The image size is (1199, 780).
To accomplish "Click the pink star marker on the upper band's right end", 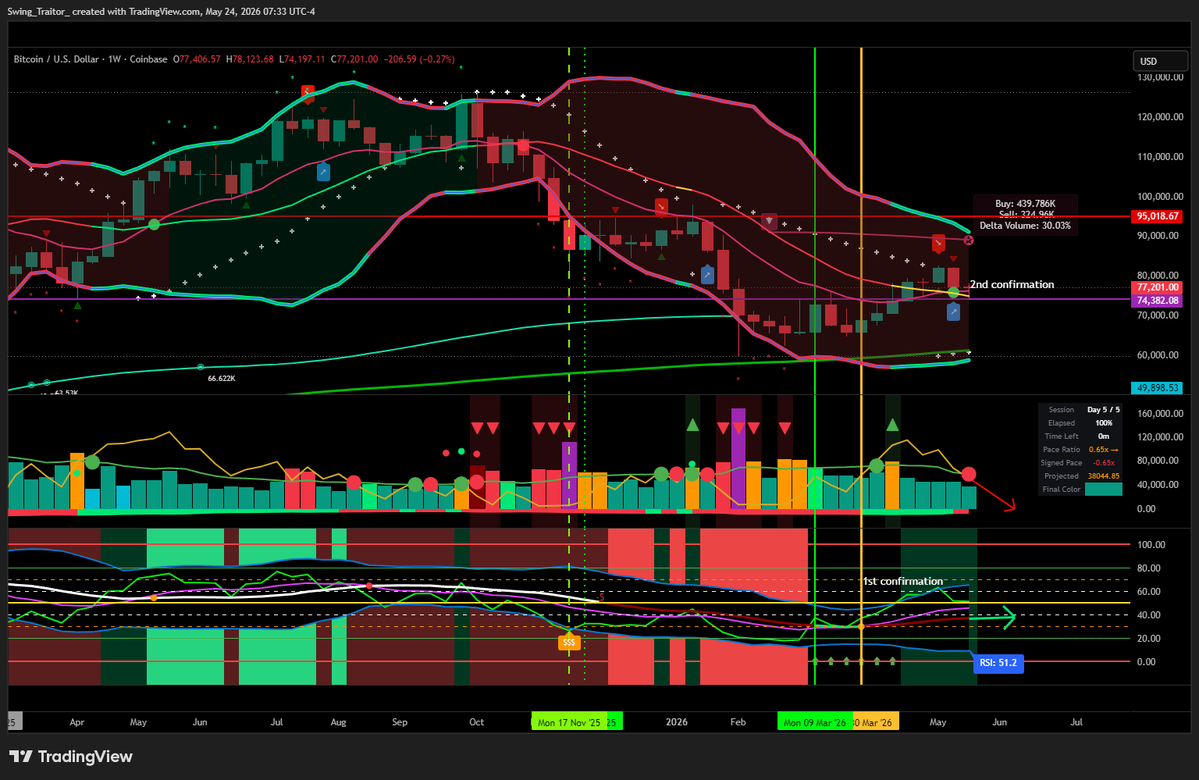I will pos(969,240).
